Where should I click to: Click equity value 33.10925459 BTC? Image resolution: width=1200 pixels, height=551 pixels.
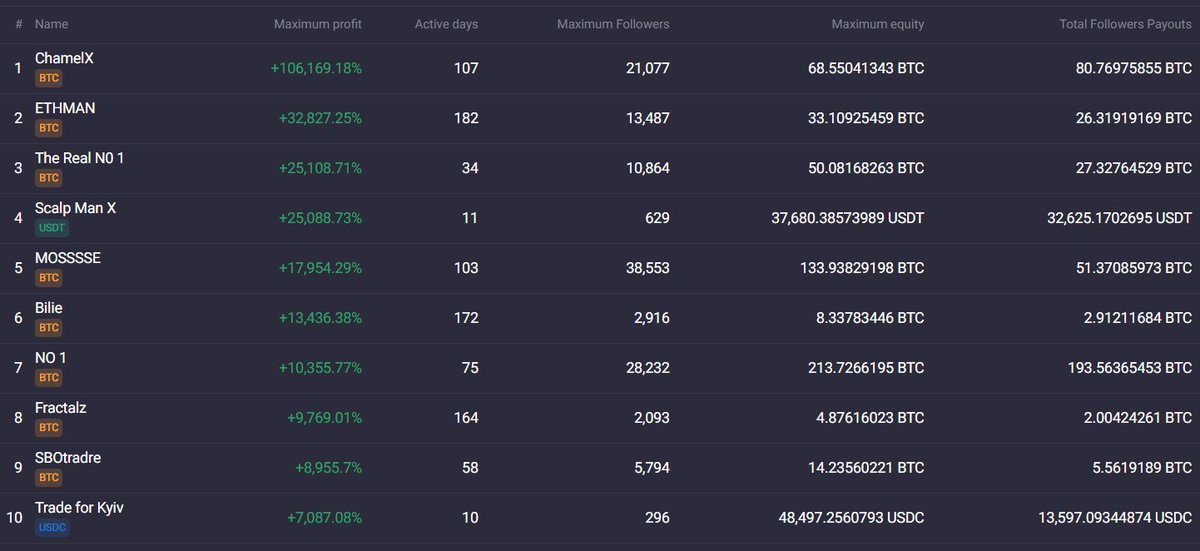pyautogui.click(x=866, y=118)
